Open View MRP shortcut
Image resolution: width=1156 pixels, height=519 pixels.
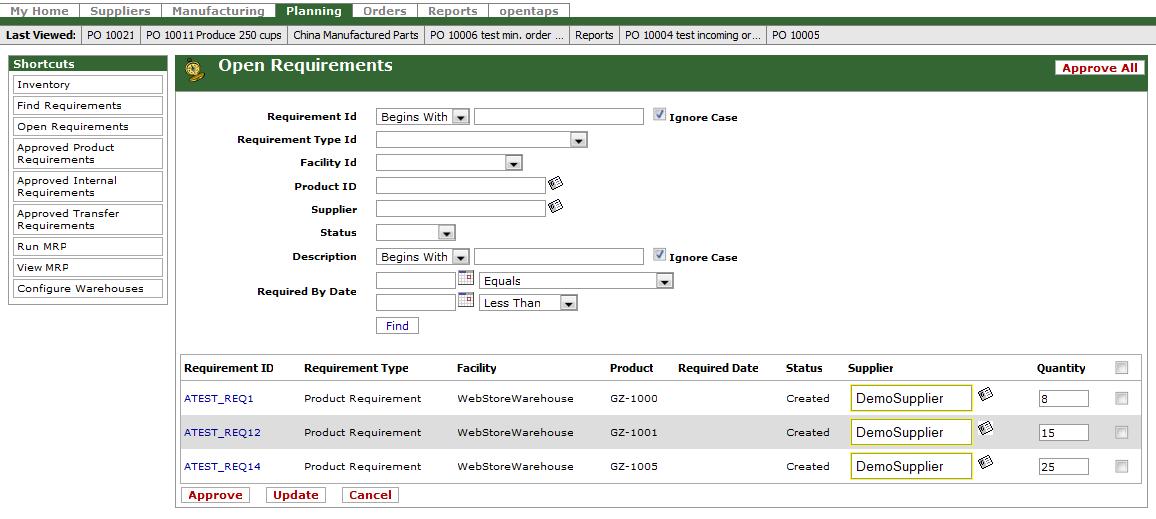click(88, 268)
